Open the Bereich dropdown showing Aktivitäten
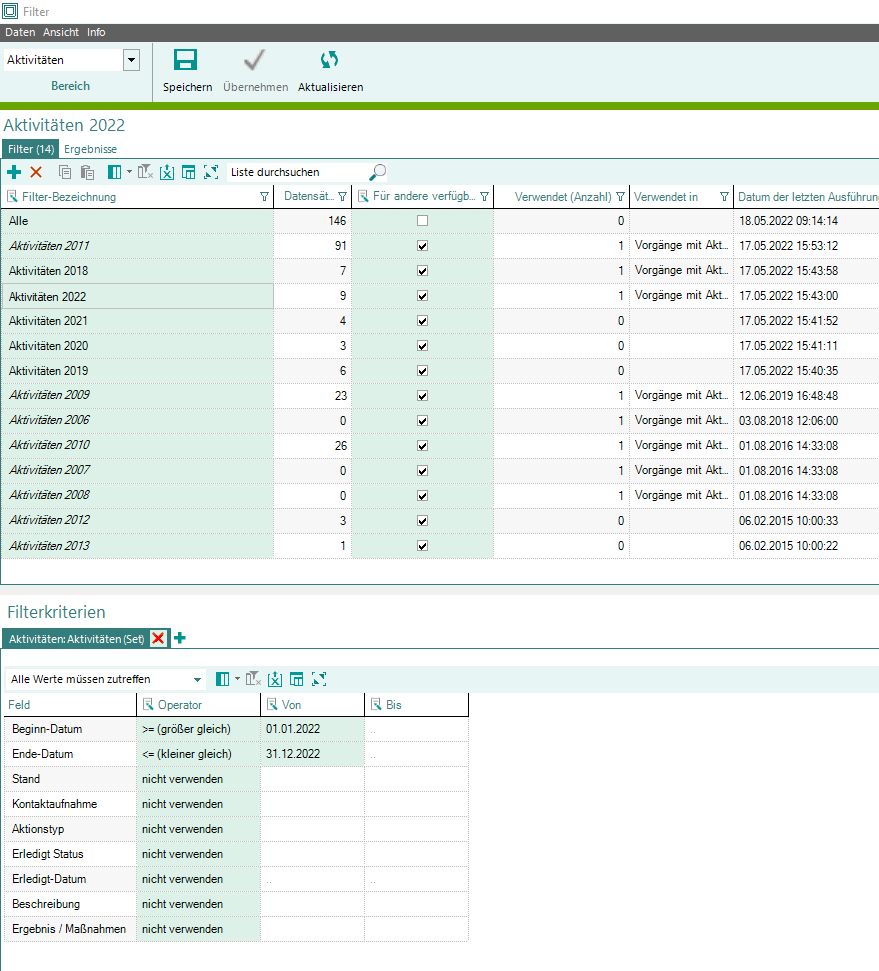Screen dimensions: 879x971 click(x=131, y=60)
